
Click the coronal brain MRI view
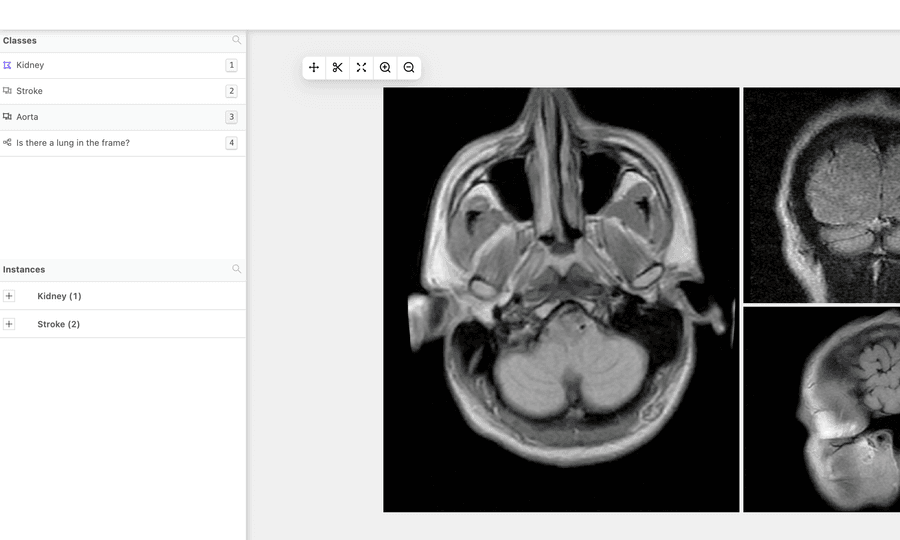[821, 195]
